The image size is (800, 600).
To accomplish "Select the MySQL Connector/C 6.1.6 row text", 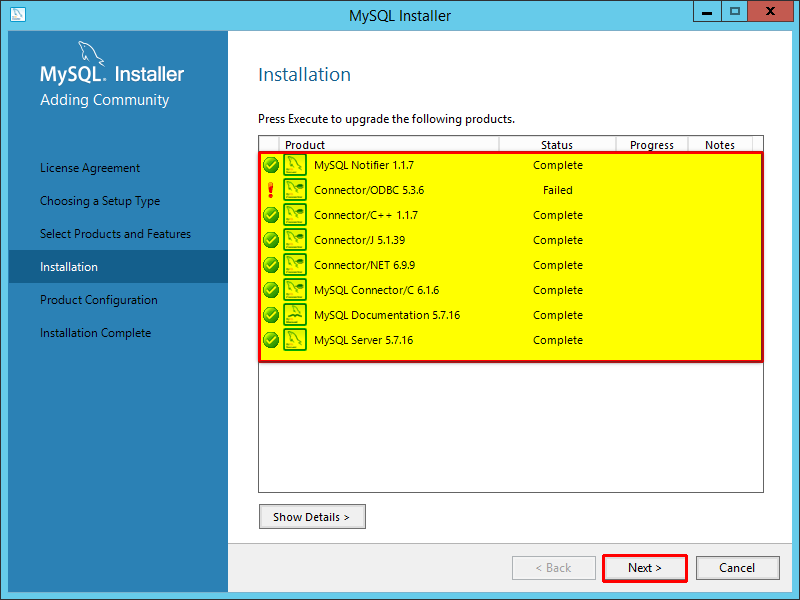I will click(377, 290).
